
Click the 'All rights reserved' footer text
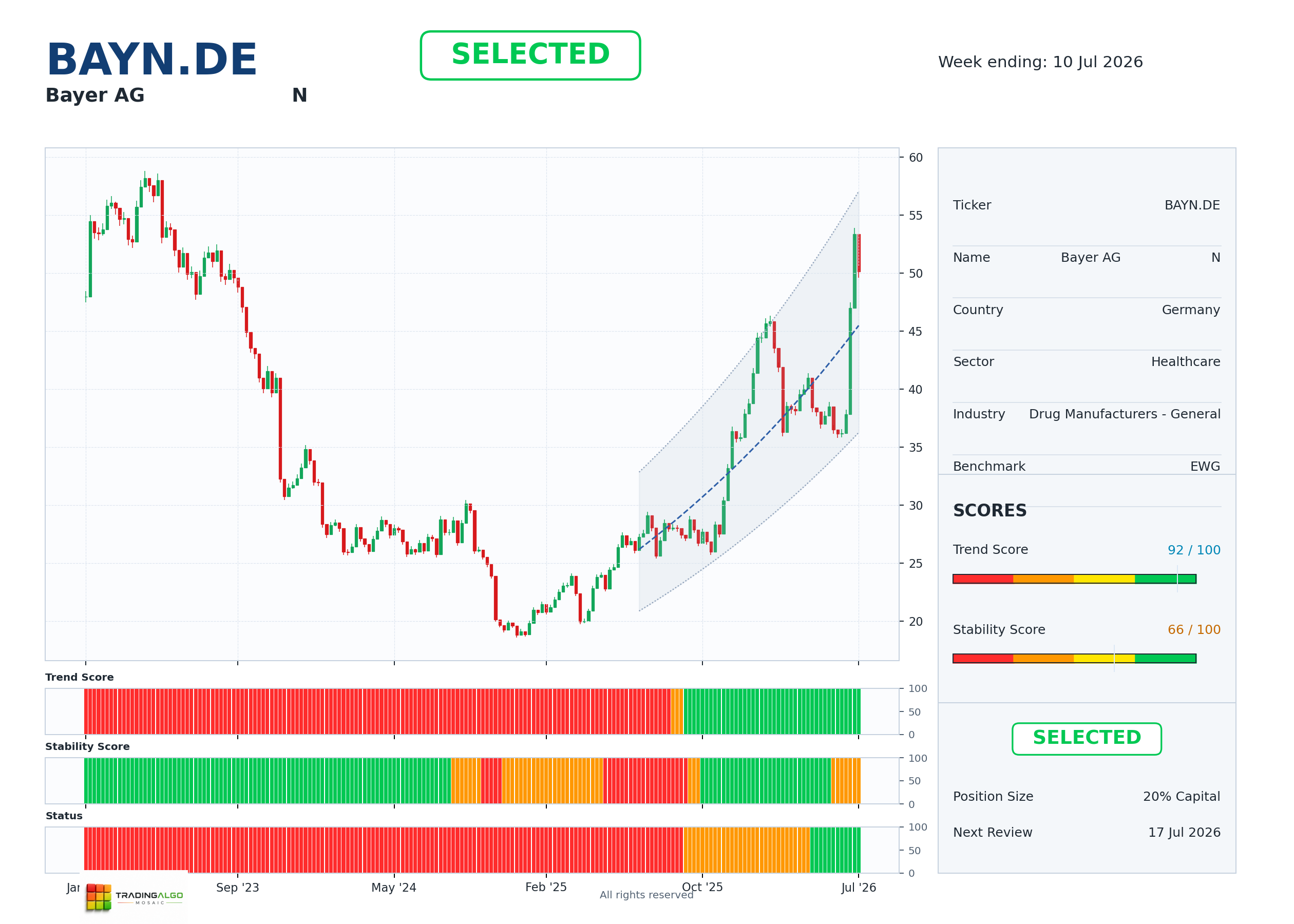pos(646,895)
